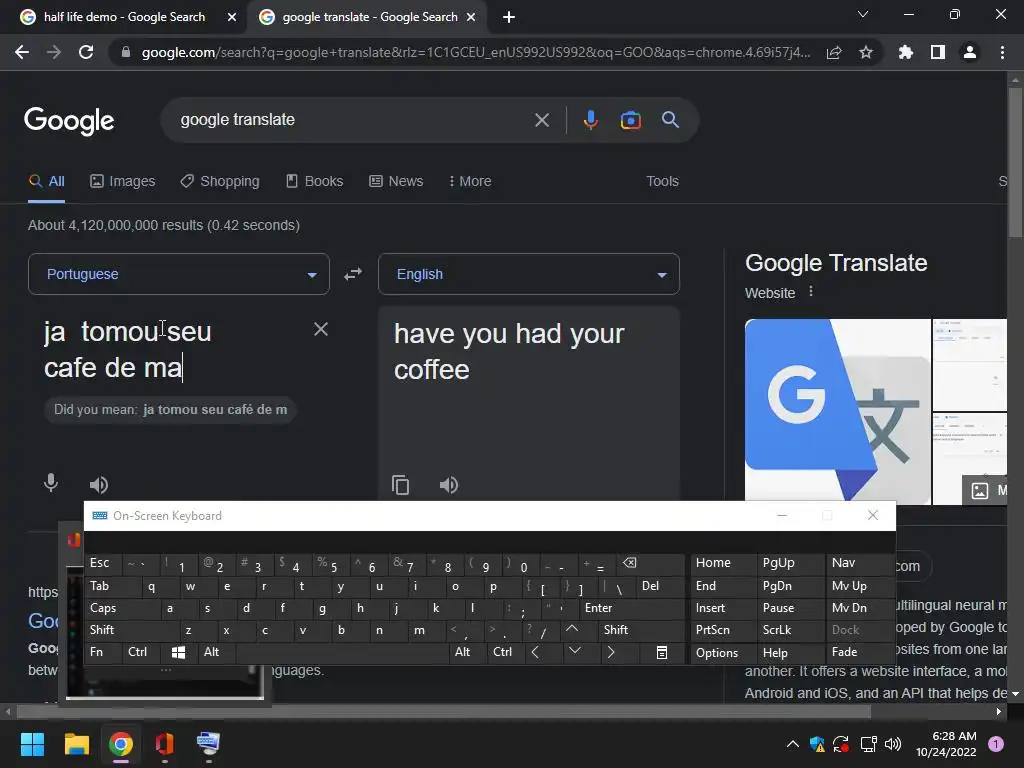Click the Portuguese source text area
This screenshot has height=768, width=1024.
[x=171, y=349]
